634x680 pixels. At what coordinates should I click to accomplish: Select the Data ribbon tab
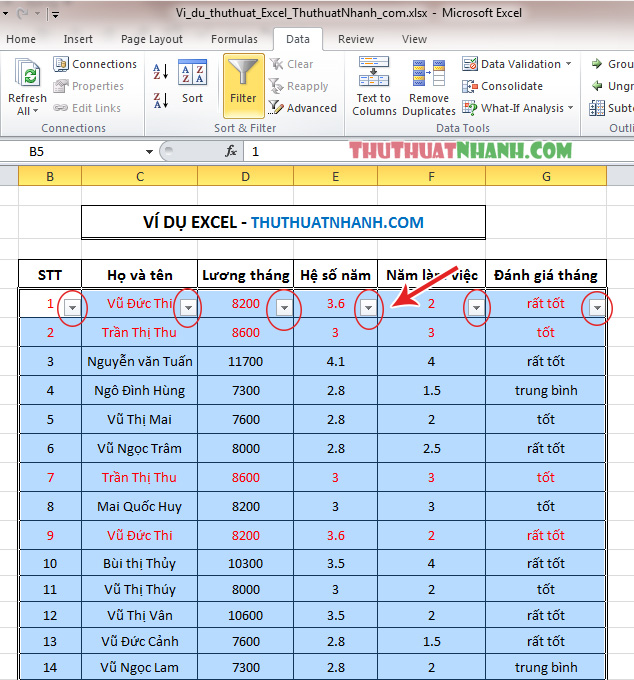coord(298,39)
